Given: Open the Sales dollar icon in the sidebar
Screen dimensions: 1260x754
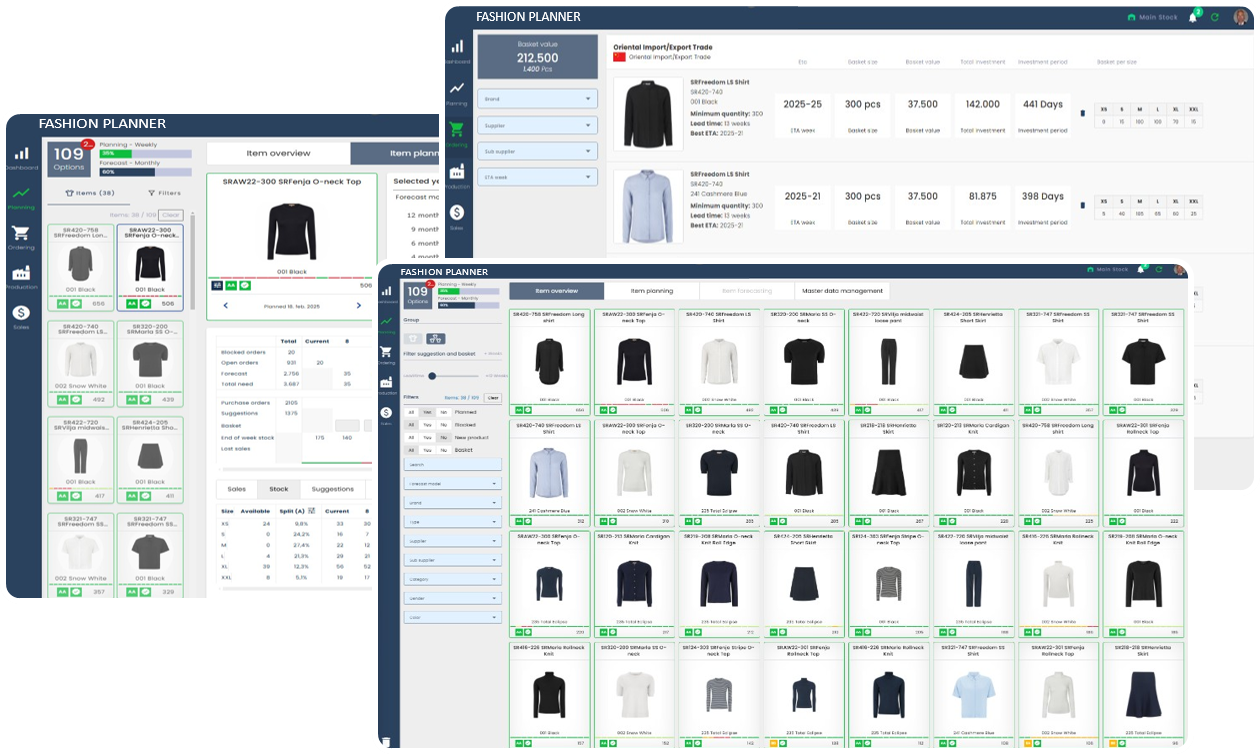Looking at the screenshot, I should tap(387, 410).
